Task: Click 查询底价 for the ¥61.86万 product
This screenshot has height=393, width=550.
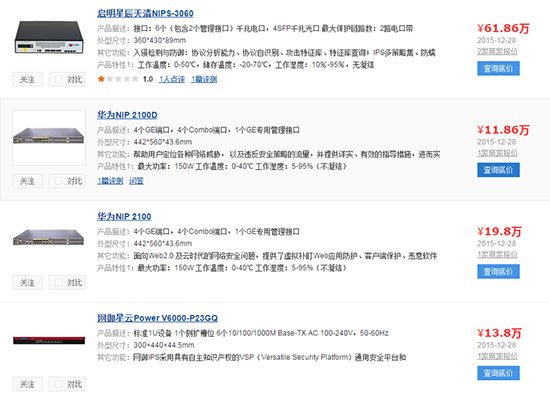Action: 498,68
